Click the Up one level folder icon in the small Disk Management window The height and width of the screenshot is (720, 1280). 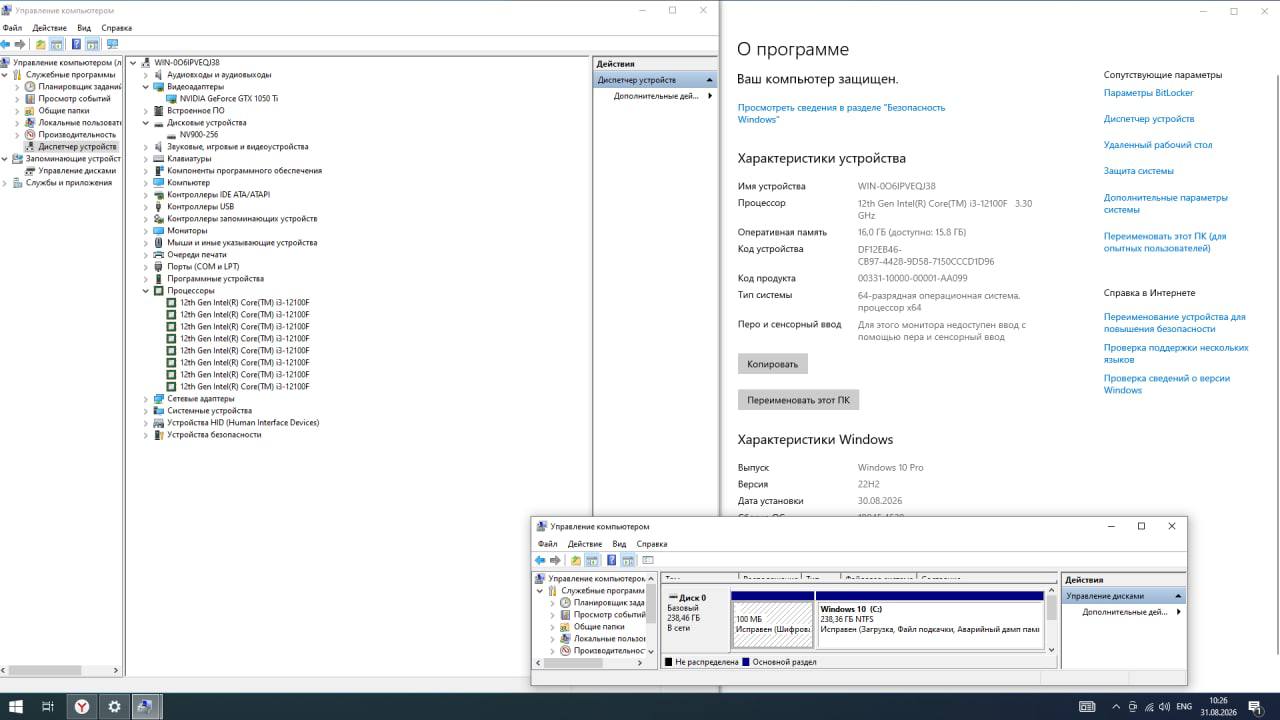tap(575, 560)
